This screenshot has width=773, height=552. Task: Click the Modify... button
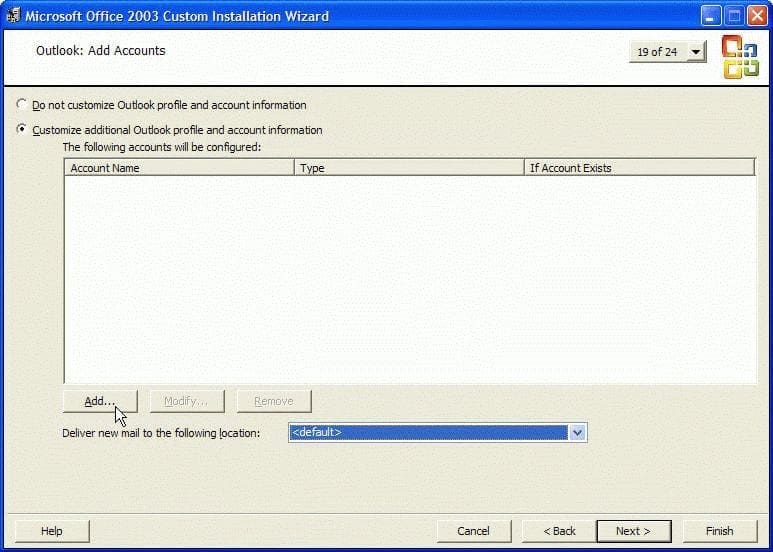click(187, 401)
